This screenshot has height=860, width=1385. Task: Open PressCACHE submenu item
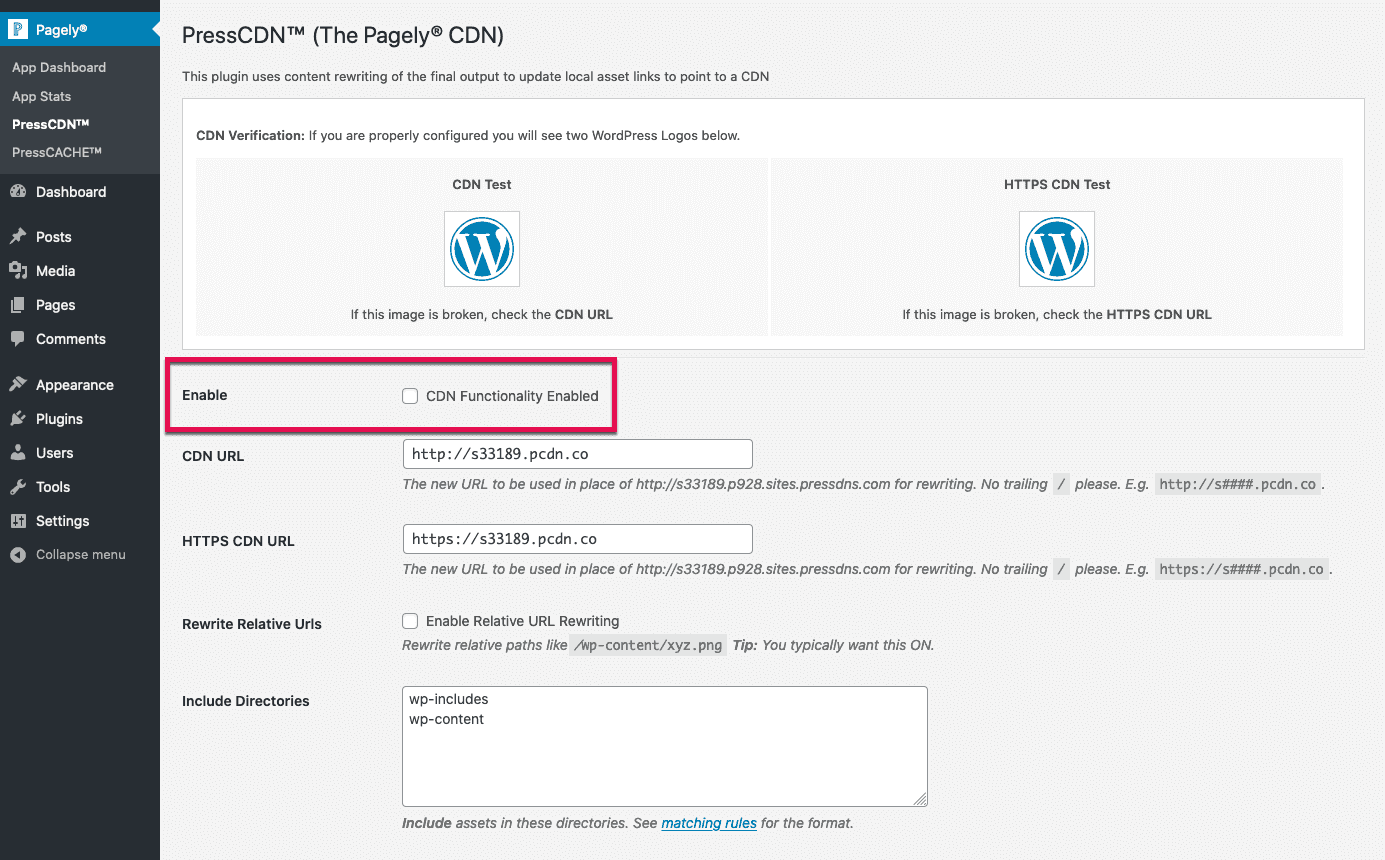[57, 152]
